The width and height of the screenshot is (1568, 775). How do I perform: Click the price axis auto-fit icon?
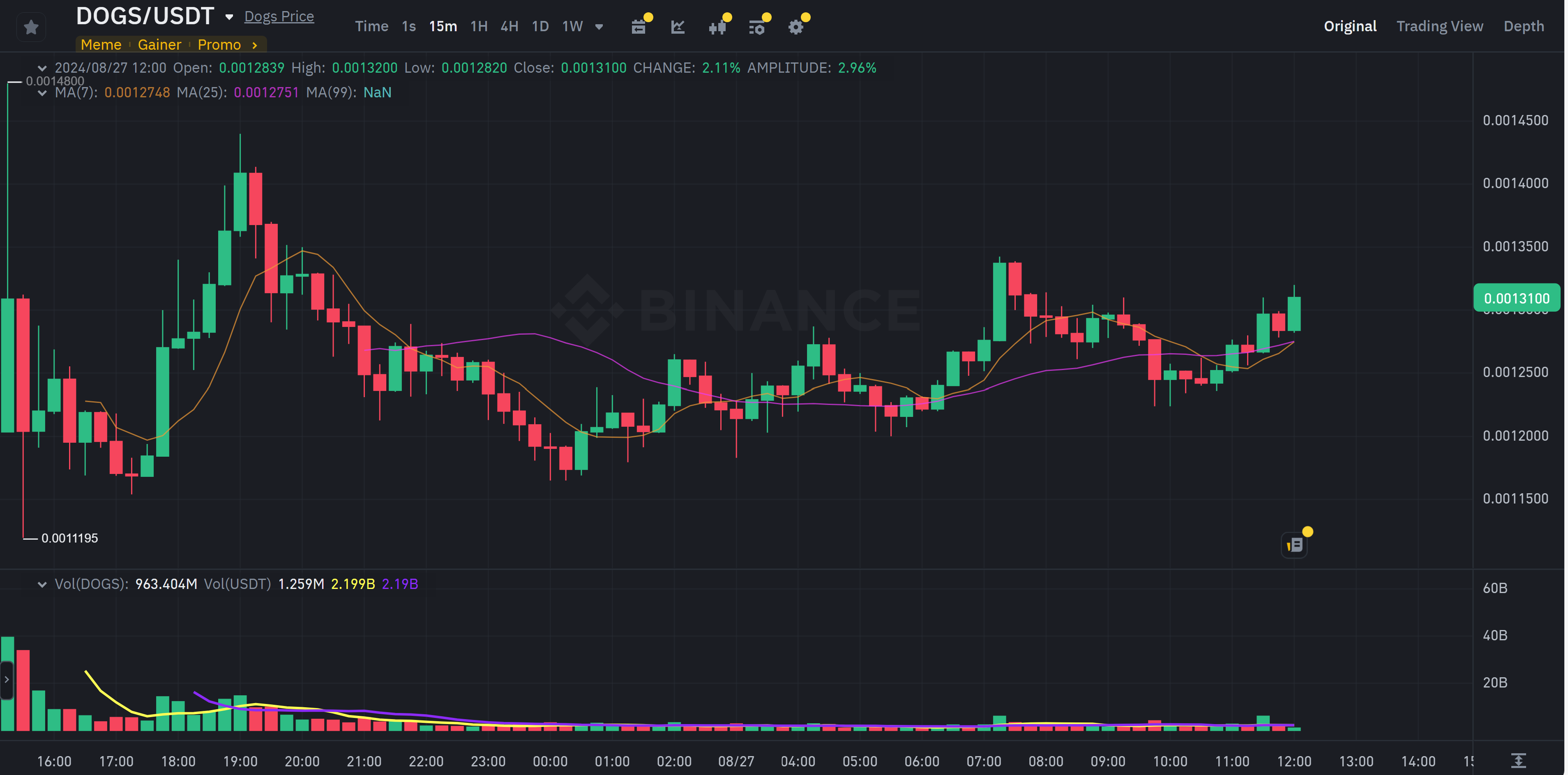click(x=1518, y=760)
